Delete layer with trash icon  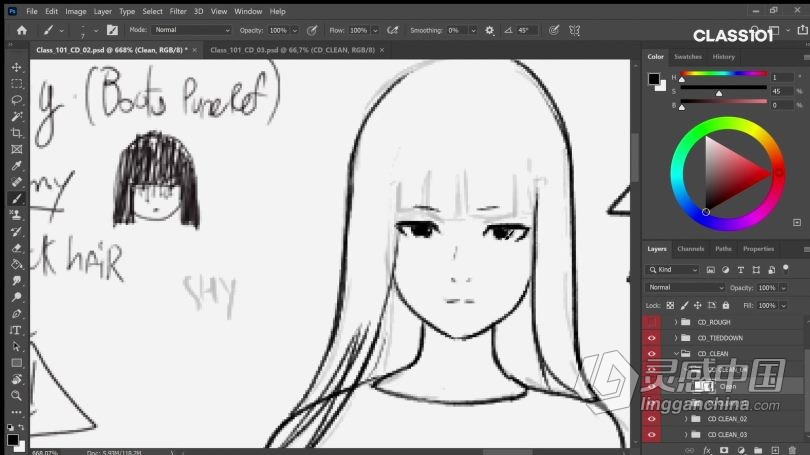tap(792, 450)
